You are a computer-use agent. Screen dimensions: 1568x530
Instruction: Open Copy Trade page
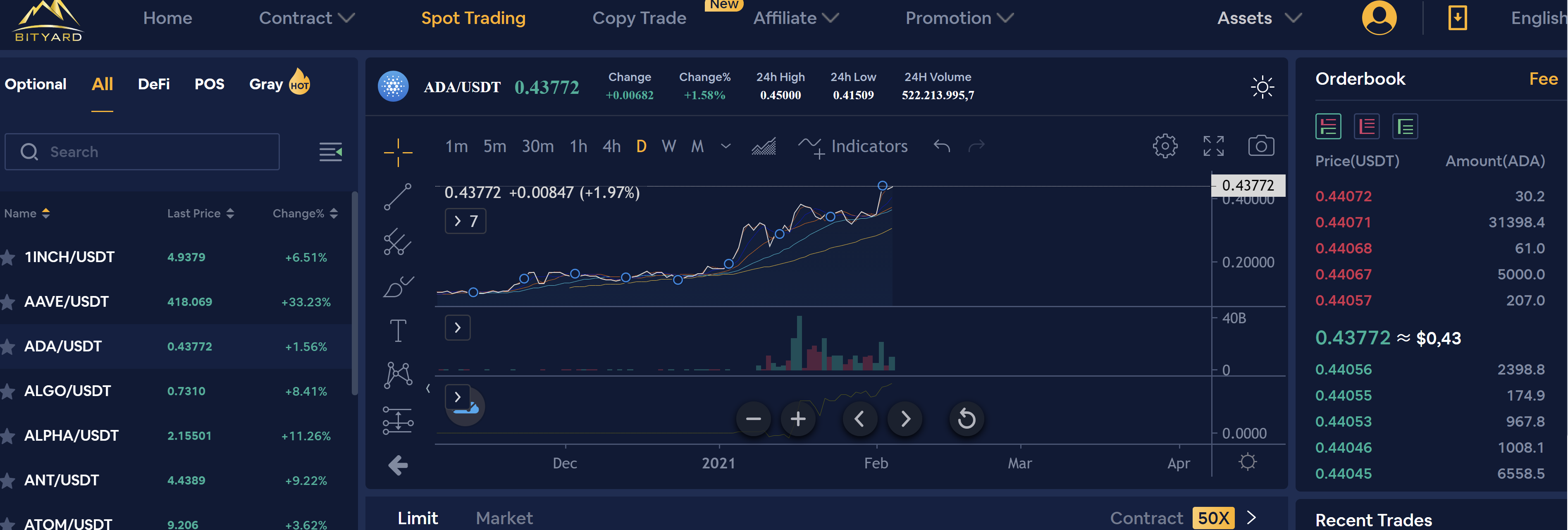[x=639, y=18]
